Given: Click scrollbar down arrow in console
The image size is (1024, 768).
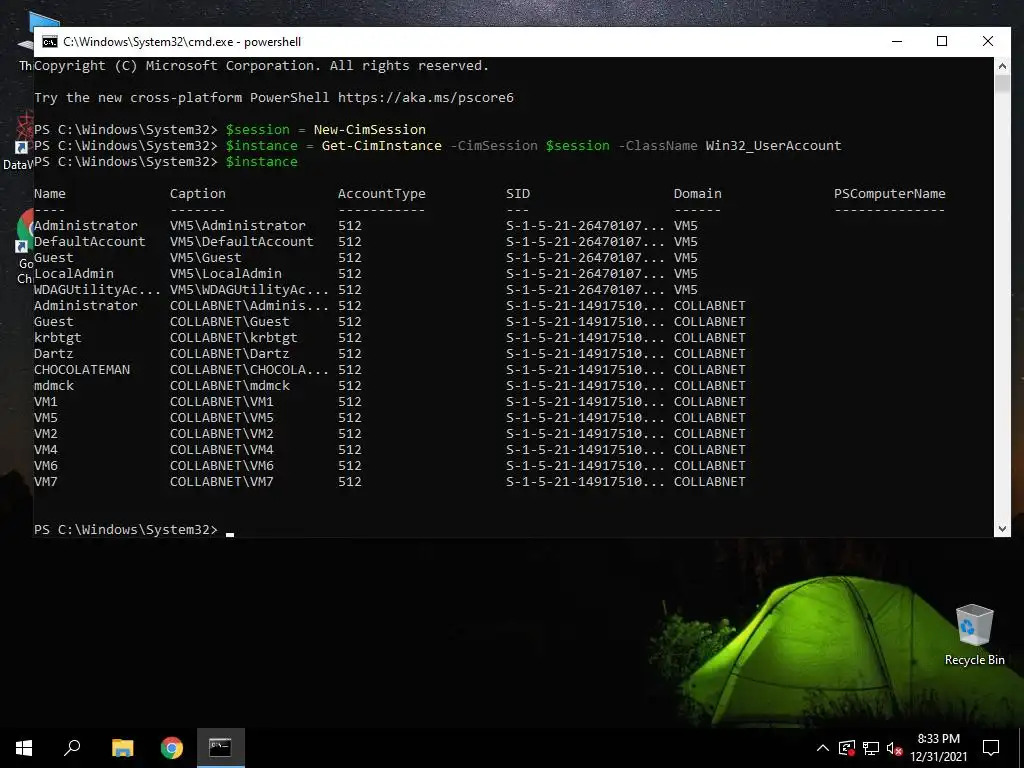Looking at the screenshot, I should [1002, 528].
